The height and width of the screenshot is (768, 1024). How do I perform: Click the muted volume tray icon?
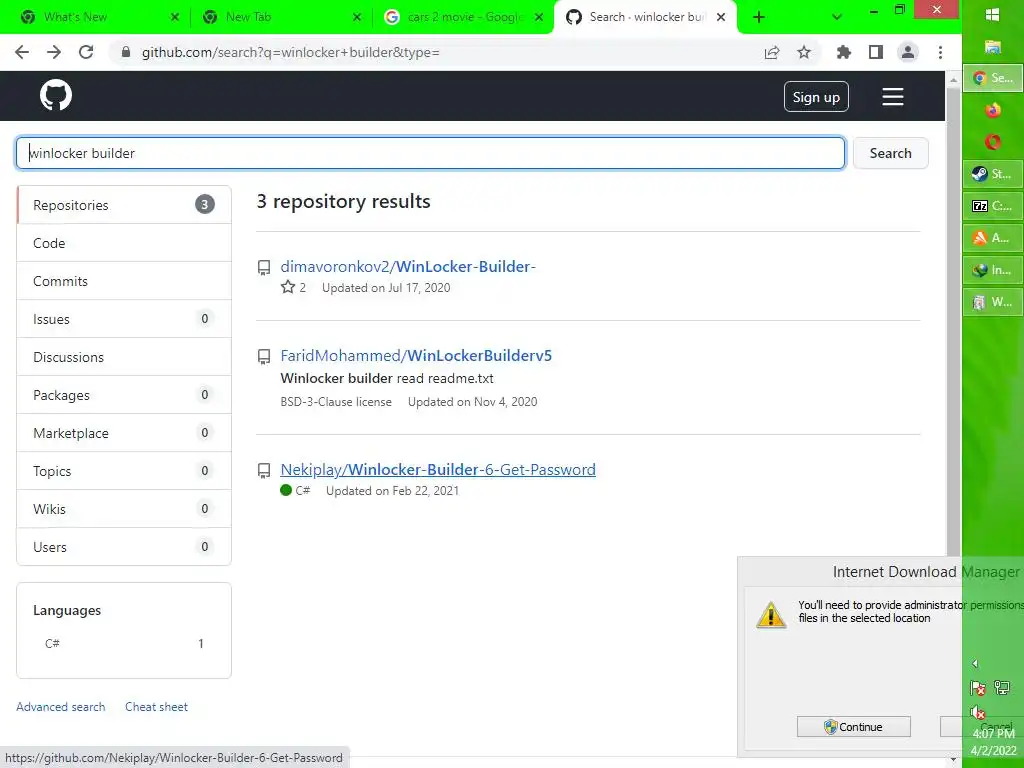pos(978,712)
